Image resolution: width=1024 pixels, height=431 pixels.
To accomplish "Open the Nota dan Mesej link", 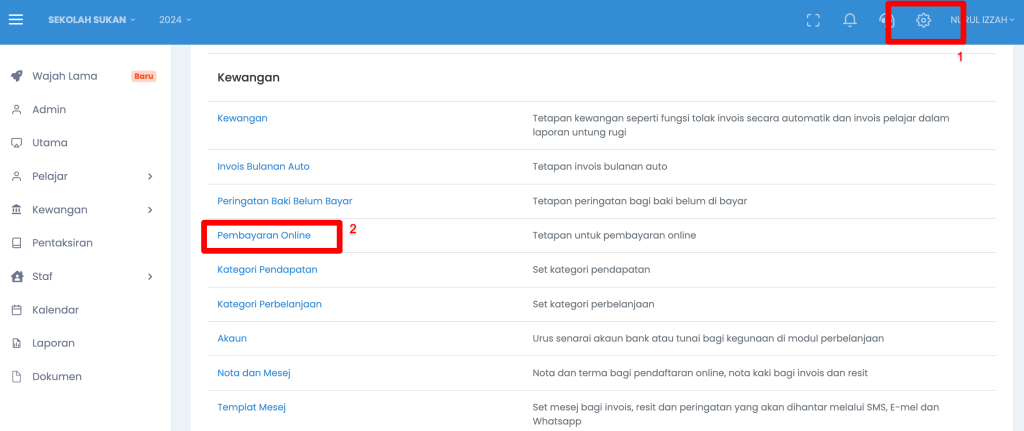I will 253,373.
